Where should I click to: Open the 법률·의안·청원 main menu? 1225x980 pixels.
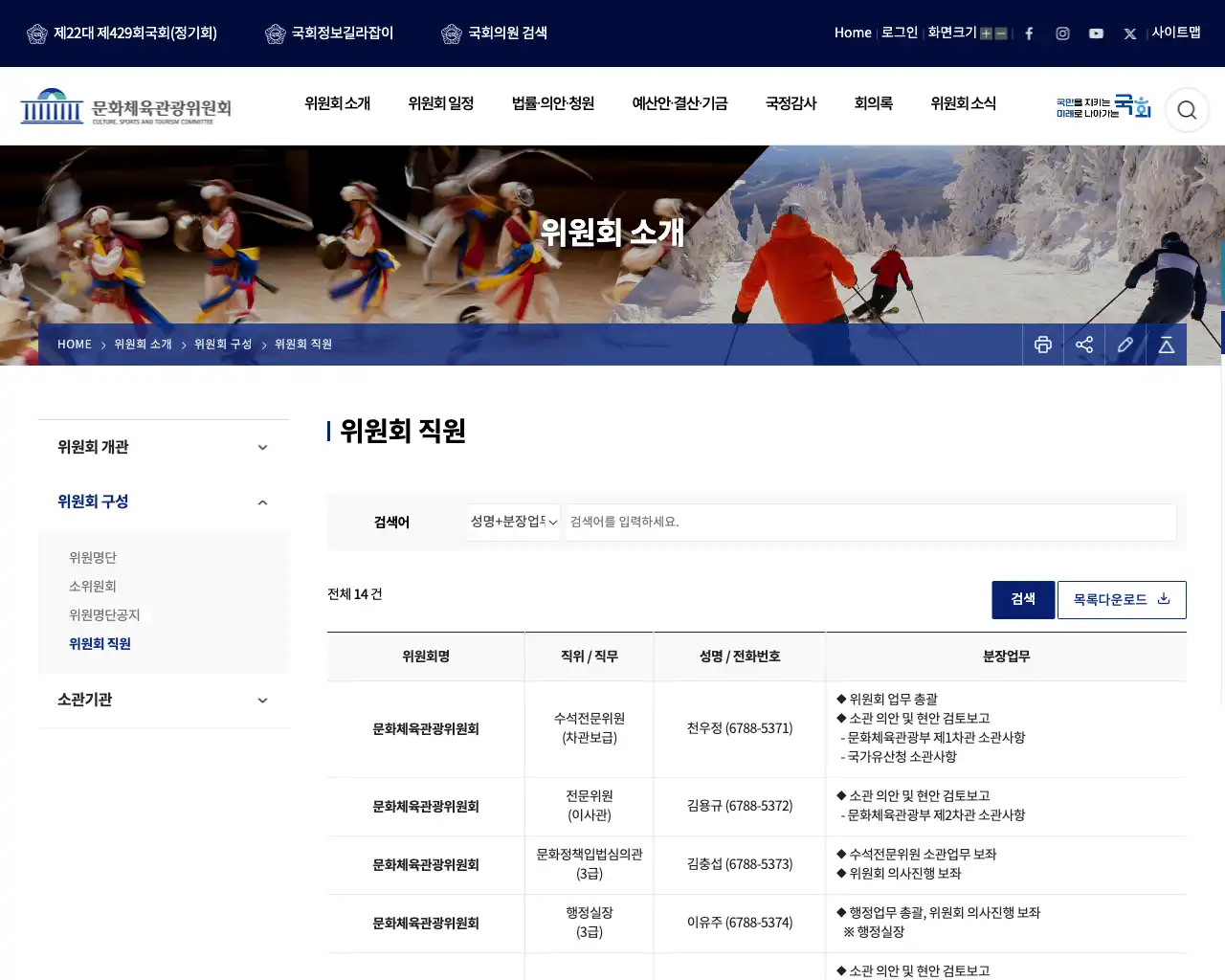pos(553,103)
